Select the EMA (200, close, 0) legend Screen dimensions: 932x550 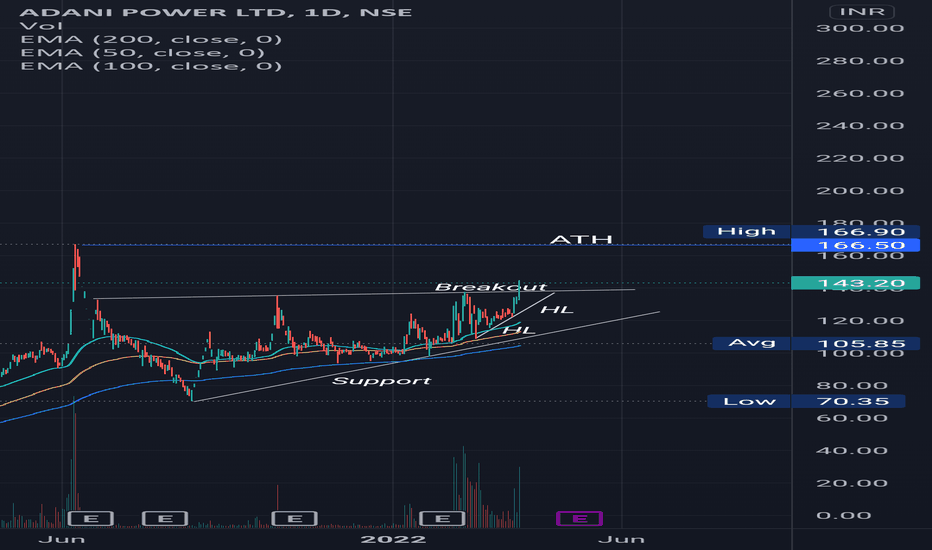(x=151, y=39)
